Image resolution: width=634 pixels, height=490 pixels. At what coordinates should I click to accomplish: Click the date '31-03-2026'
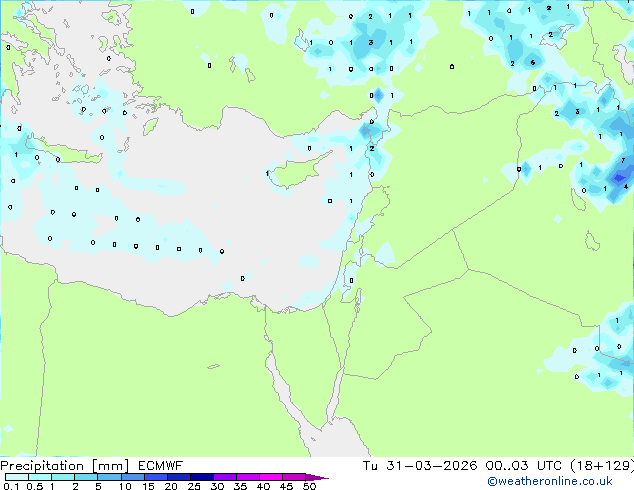432,466
